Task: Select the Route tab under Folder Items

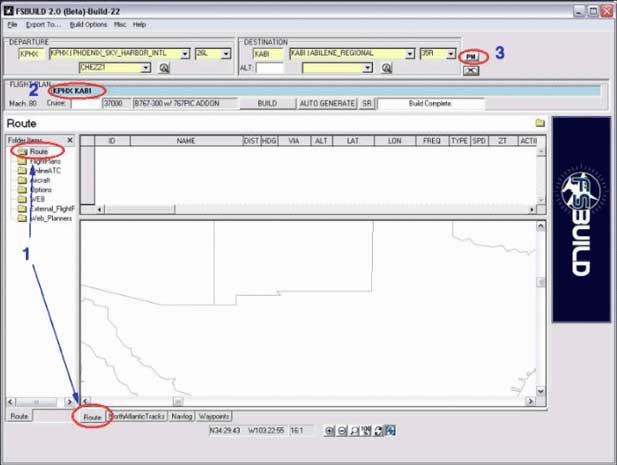Action: [x=19, y=416]
